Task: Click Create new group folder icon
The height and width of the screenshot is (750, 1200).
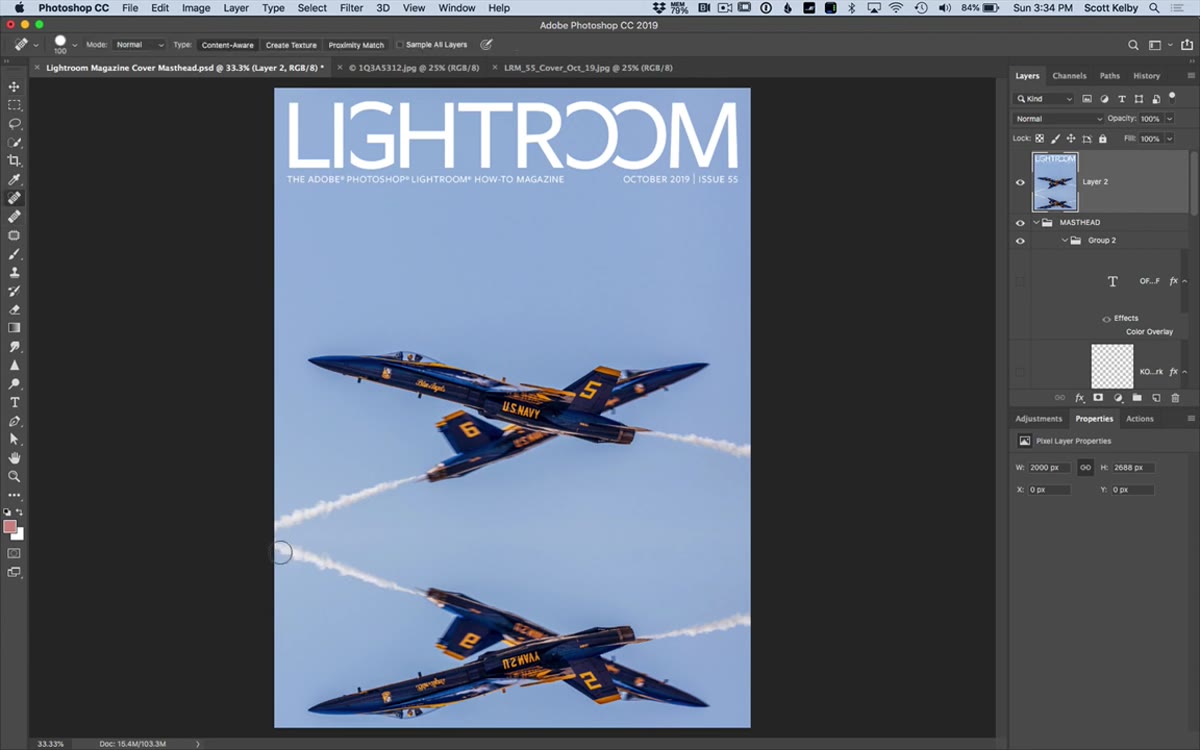Action: click(1137, 398)
